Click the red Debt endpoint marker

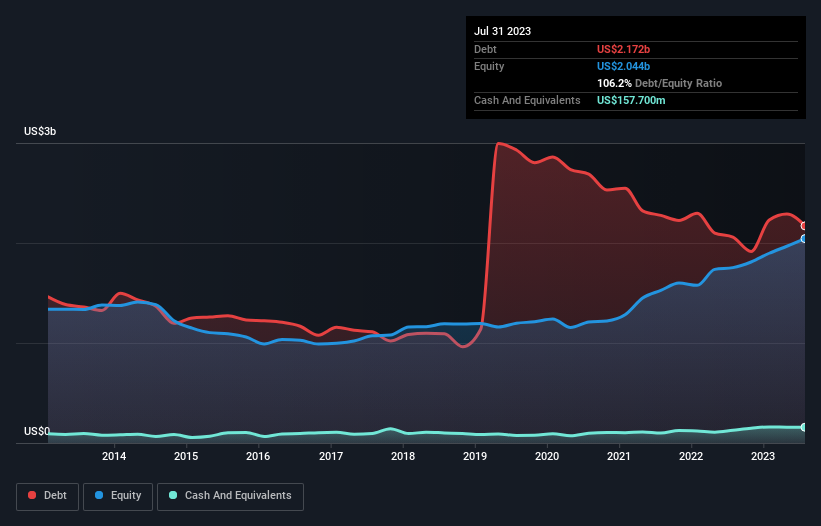[x=804, y=226]
